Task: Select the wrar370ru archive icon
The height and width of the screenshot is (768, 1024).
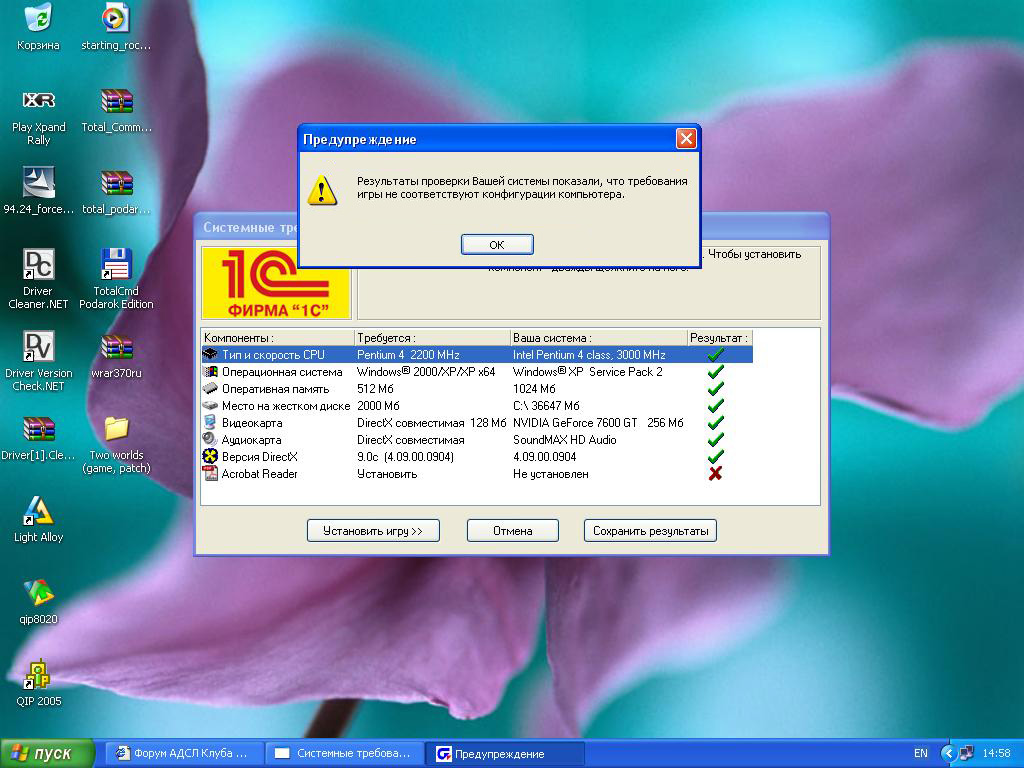Action: pyautogui.click(x=116, y=347)
